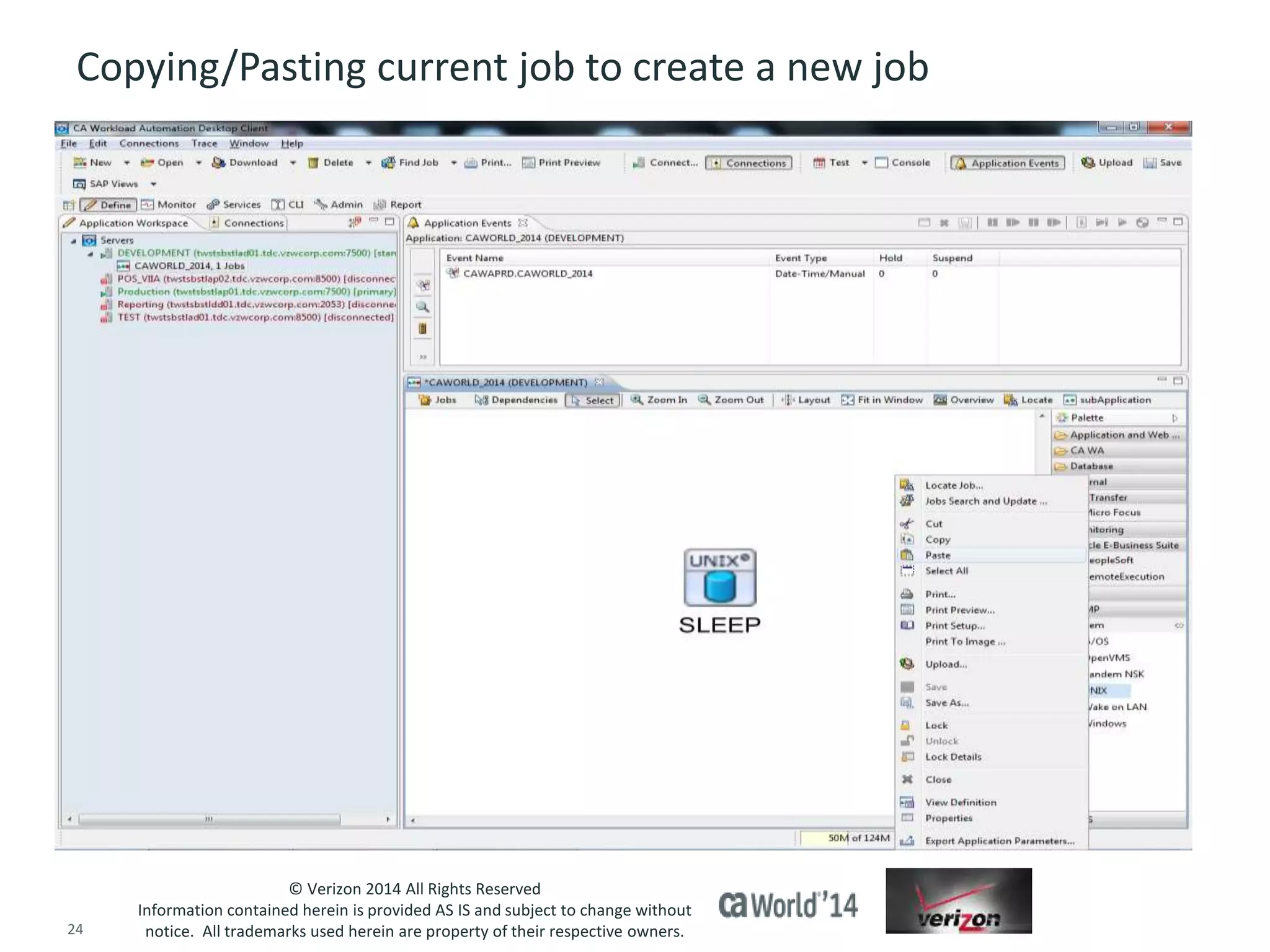Open Application and Web palette folder
Image resolution: width=1270 pixels, height=952 pixels.
[1119, 435]
